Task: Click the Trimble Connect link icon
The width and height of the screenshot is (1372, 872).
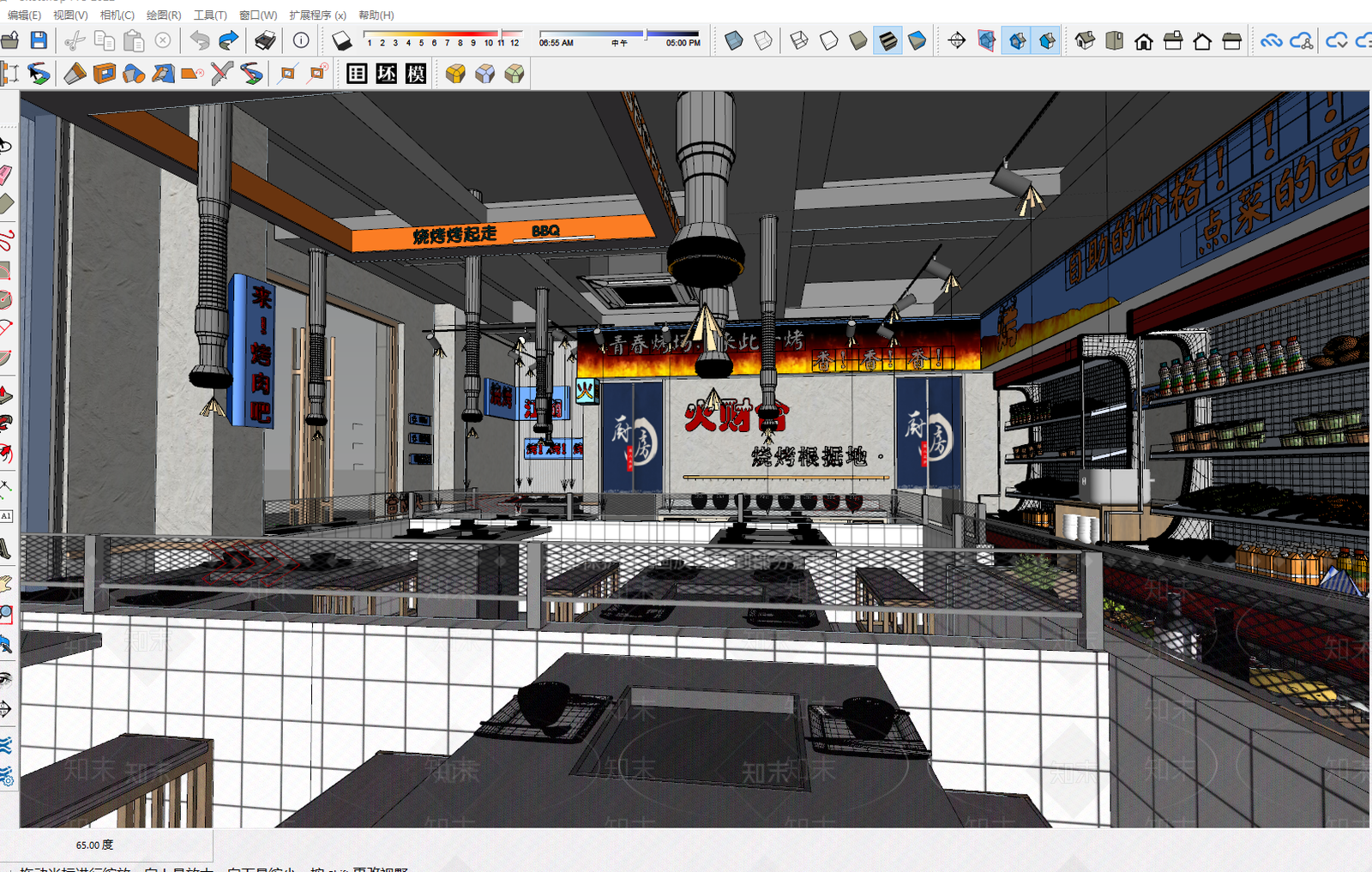Action: [x=1271, y=40]
